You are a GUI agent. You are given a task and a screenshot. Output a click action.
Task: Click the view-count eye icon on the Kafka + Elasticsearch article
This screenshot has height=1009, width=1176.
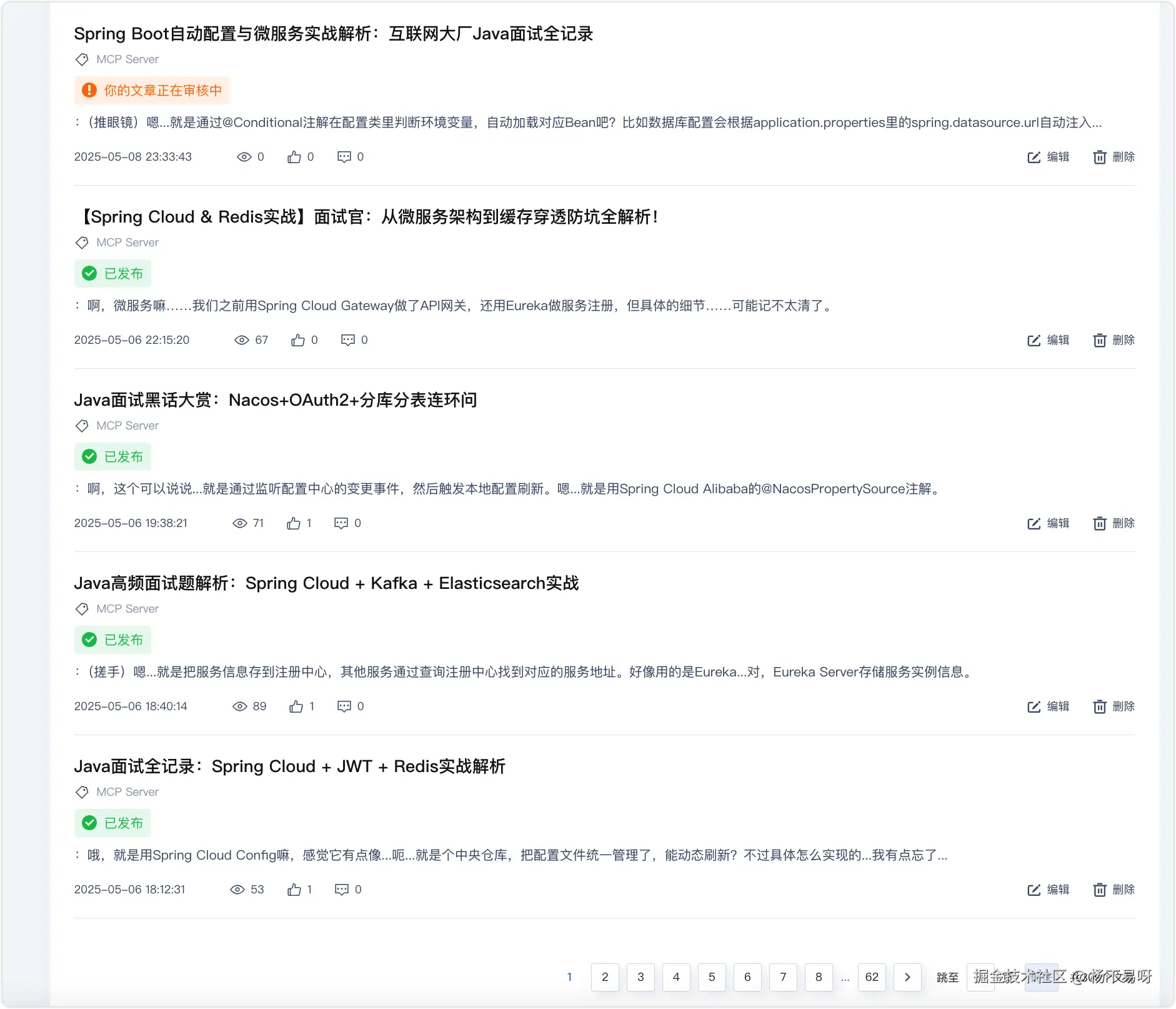pyautogui.click(x=240, y=706)
